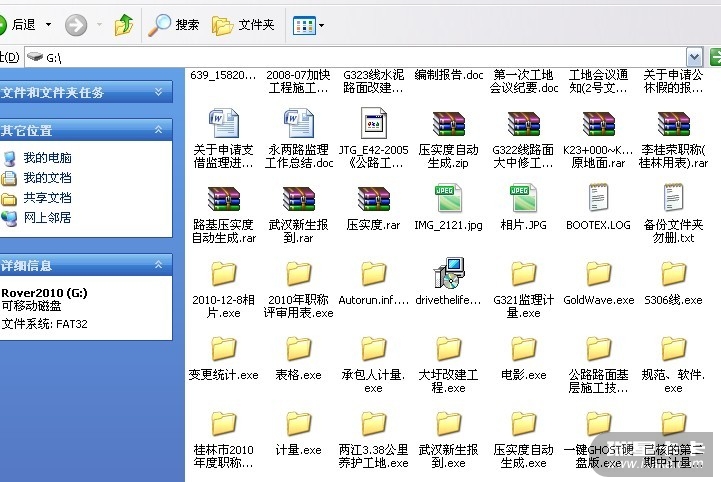Image resolution: width=721 pixels, height=482 pixels.
Task: Select 桂林市2010年度职称 item
Action: click(223, 439)
